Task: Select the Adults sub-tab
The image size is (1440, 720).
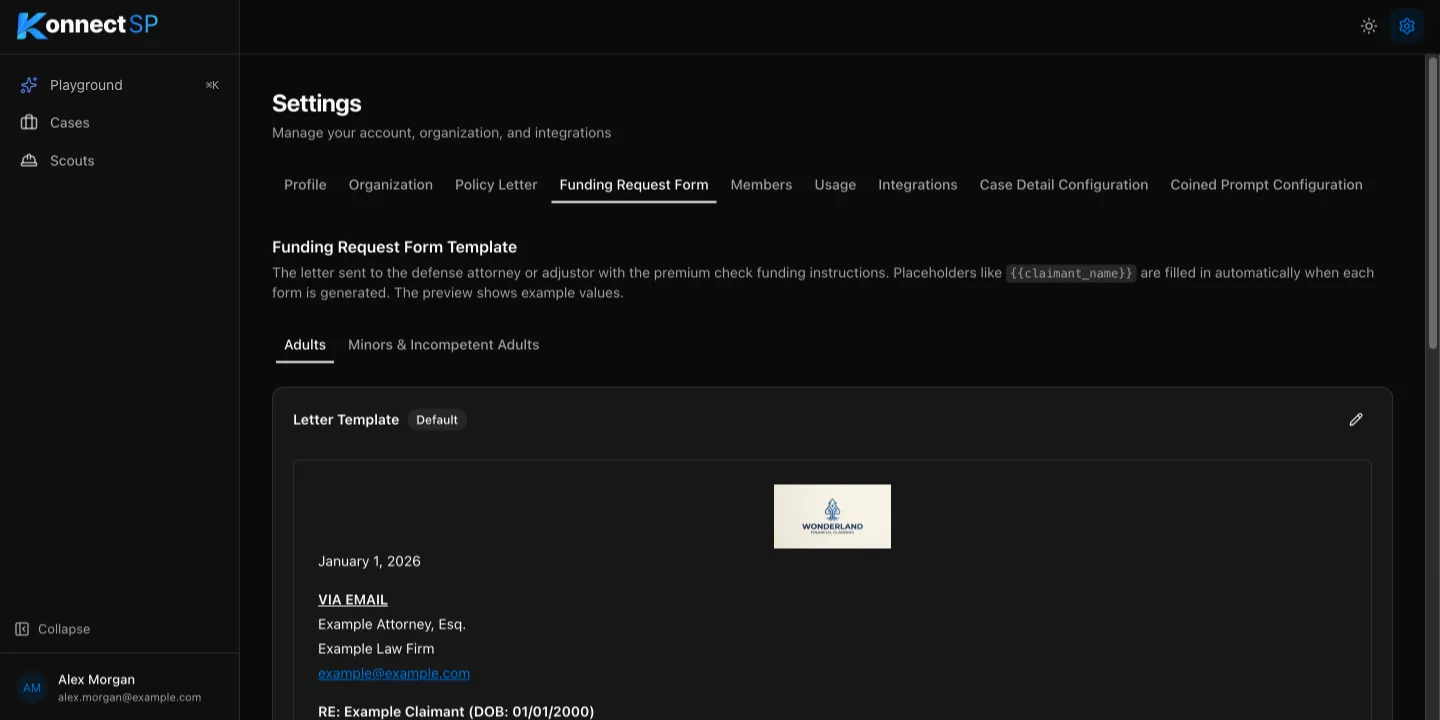Action: coord(305,345)
